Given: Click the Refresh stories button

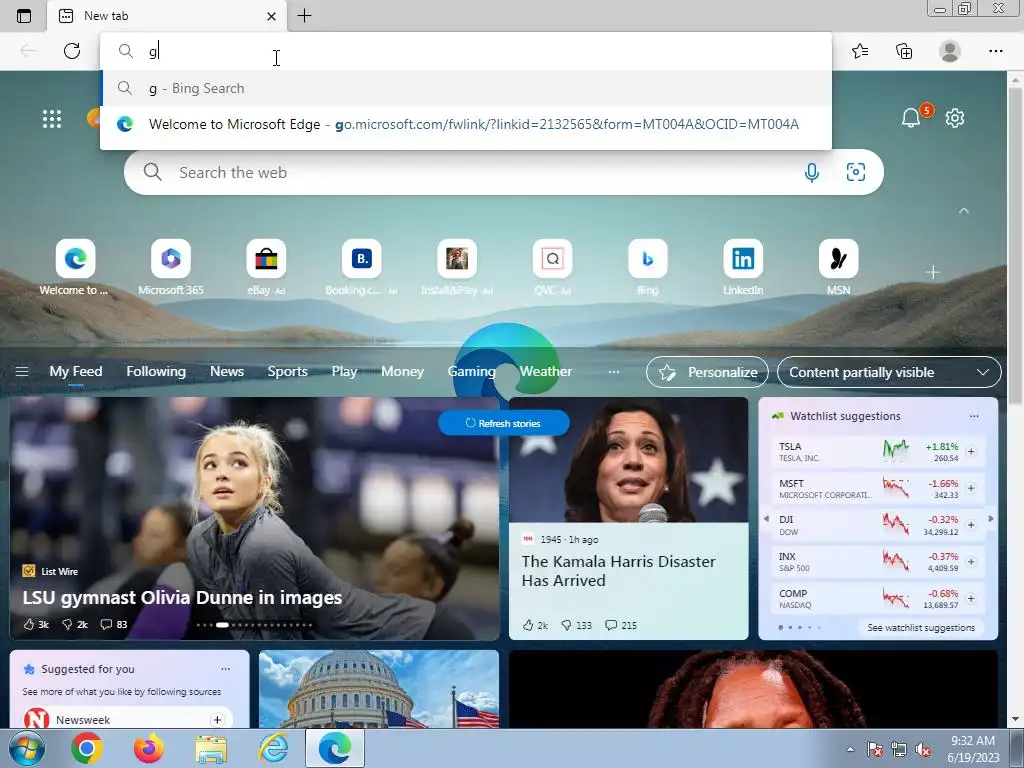Looking at the screenshot, I should tap(504, 423).
